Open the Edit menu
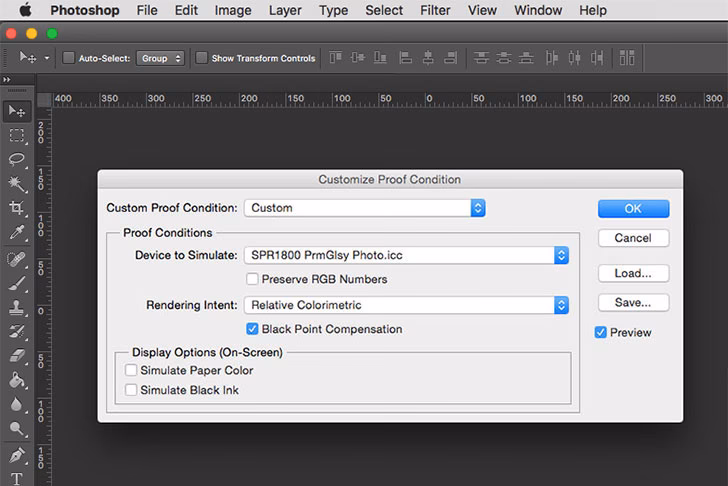The image size is (728, 486). click(186, 10)
